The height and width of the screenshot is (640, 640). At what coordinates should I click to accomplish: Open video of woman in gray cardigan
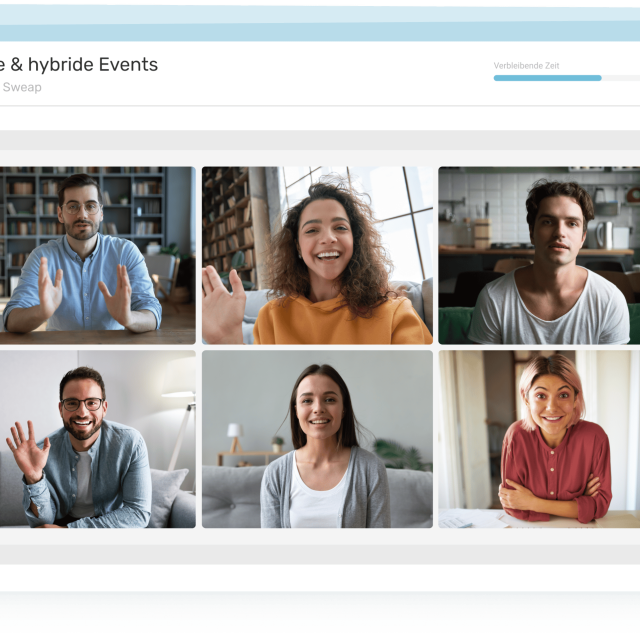point(318,439)
